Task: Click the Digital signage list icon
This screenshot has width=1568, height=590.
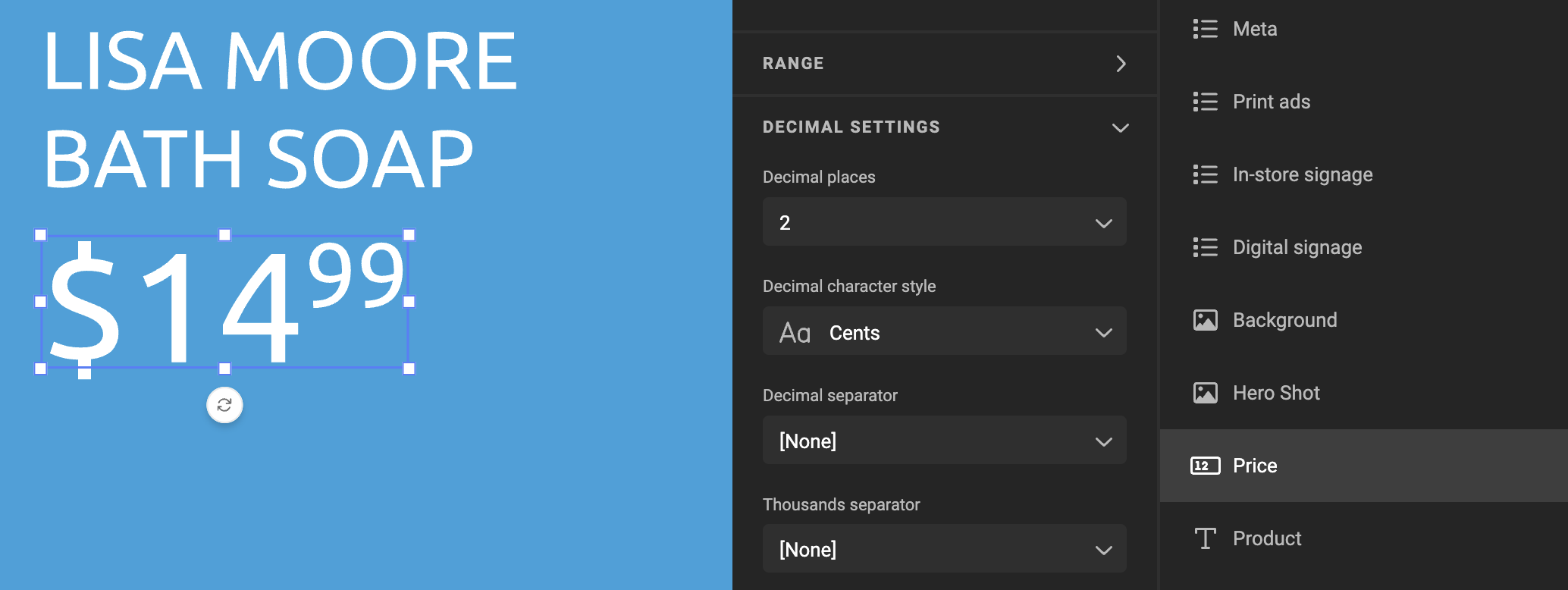Action: coord(1205,247)
